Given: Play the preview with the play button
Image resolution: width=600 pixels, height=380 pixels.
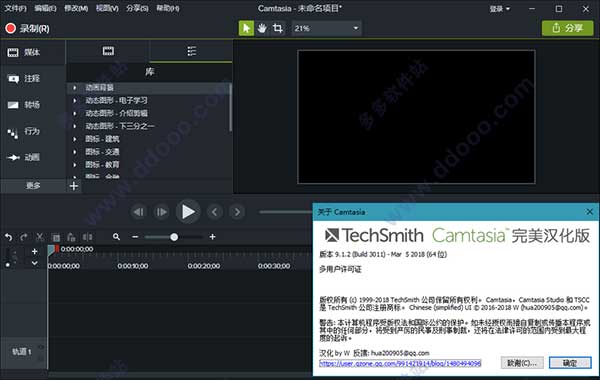Looking at the screenshot, I should click(x=188, y=212).
